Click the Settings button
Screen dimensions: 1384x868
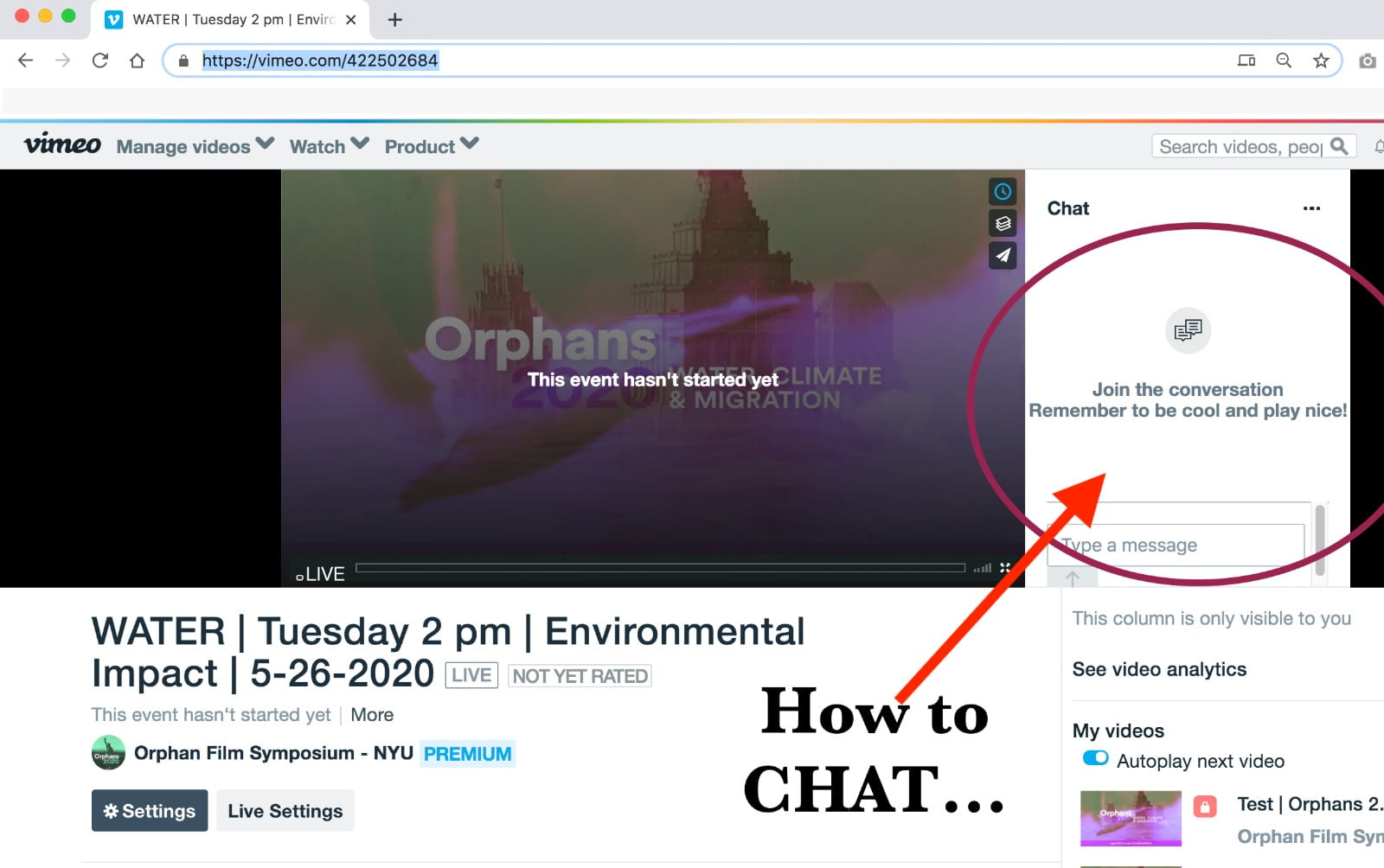pos(150,811)
